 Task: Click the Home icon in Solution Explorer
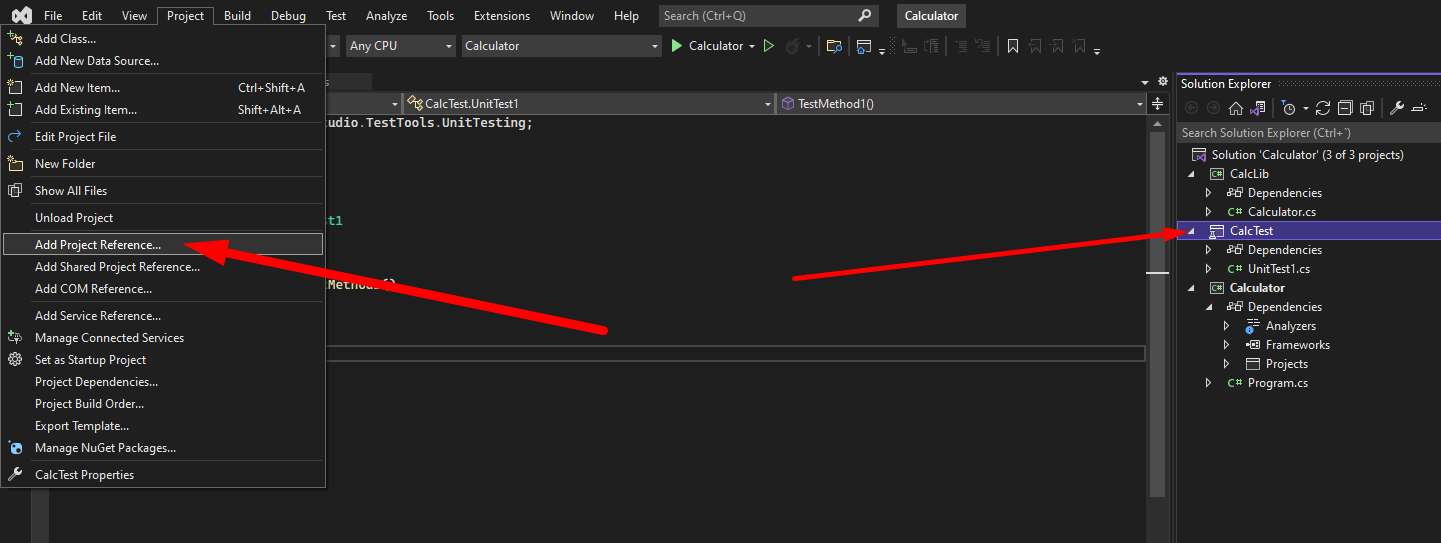pos(1236,108)
